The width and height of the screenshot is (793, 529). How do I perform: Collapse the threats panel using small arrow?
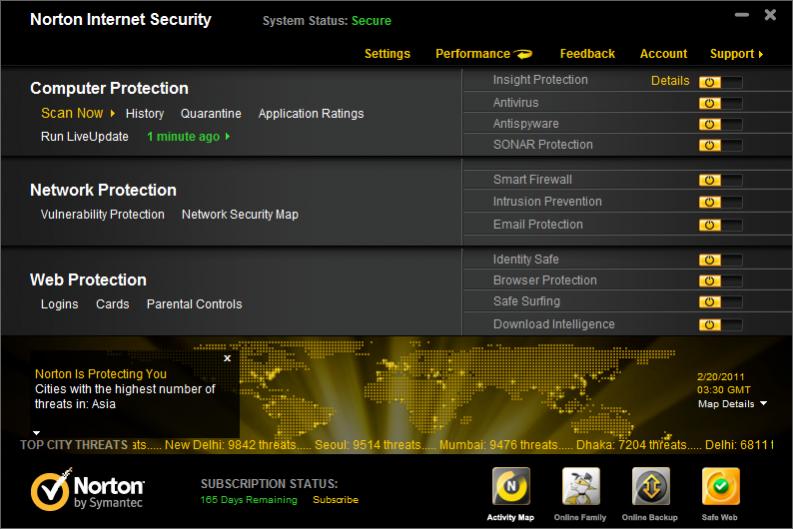point(36,433)
